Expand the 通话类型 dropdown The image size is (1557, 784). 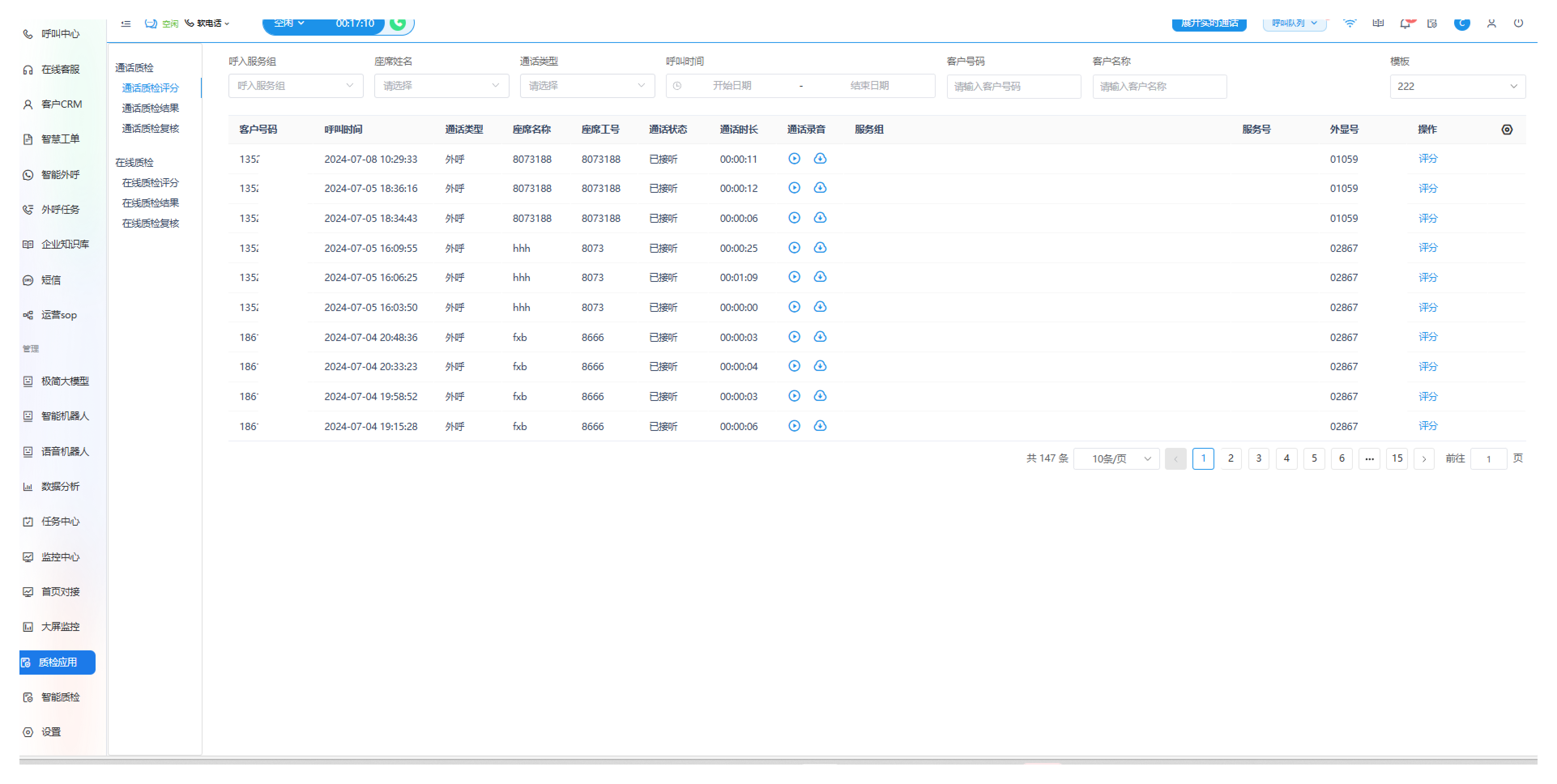(x=587, y=86)
